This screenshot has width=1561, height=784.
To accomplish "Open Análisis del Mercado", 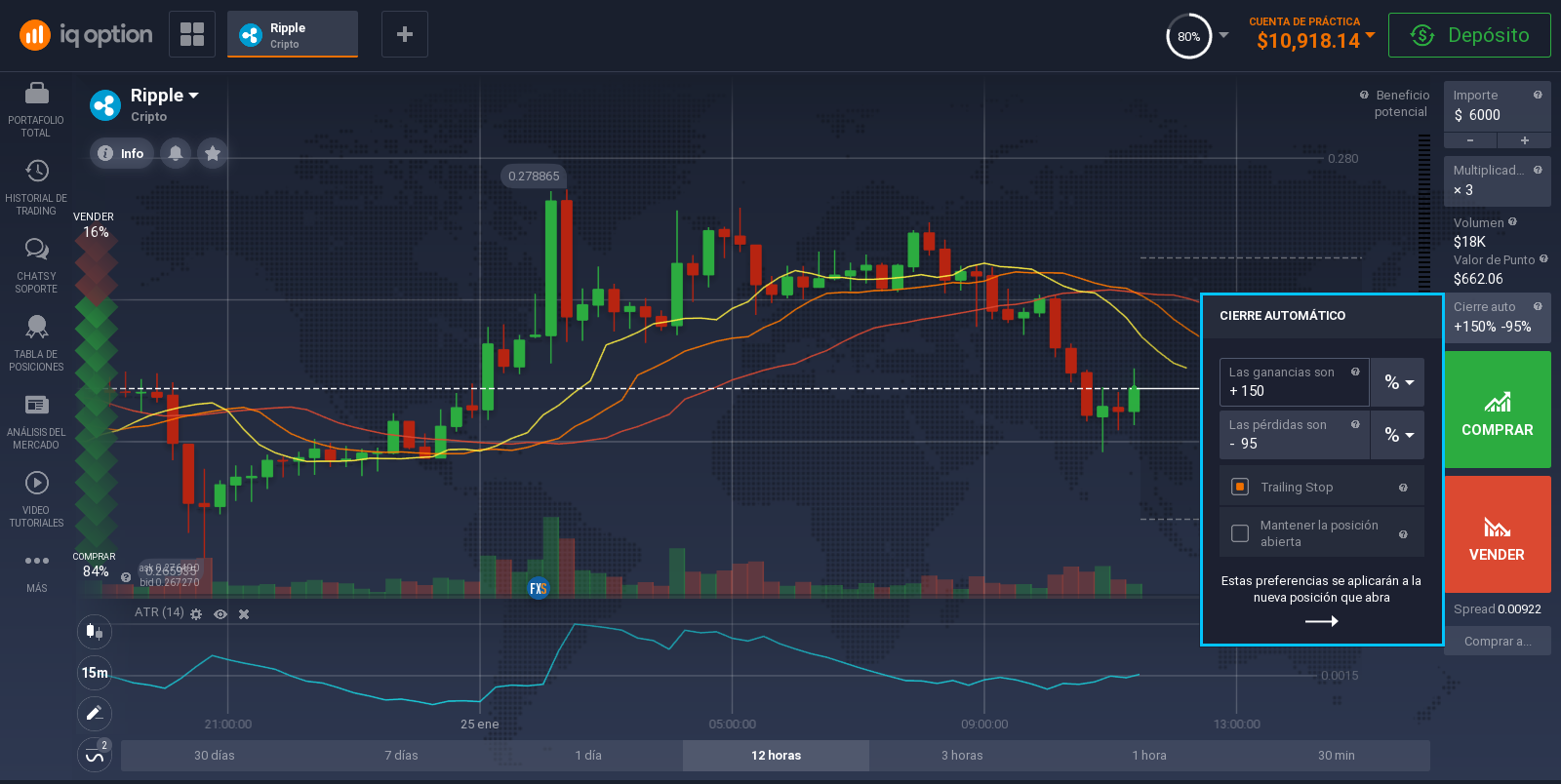I will point(36,422).
